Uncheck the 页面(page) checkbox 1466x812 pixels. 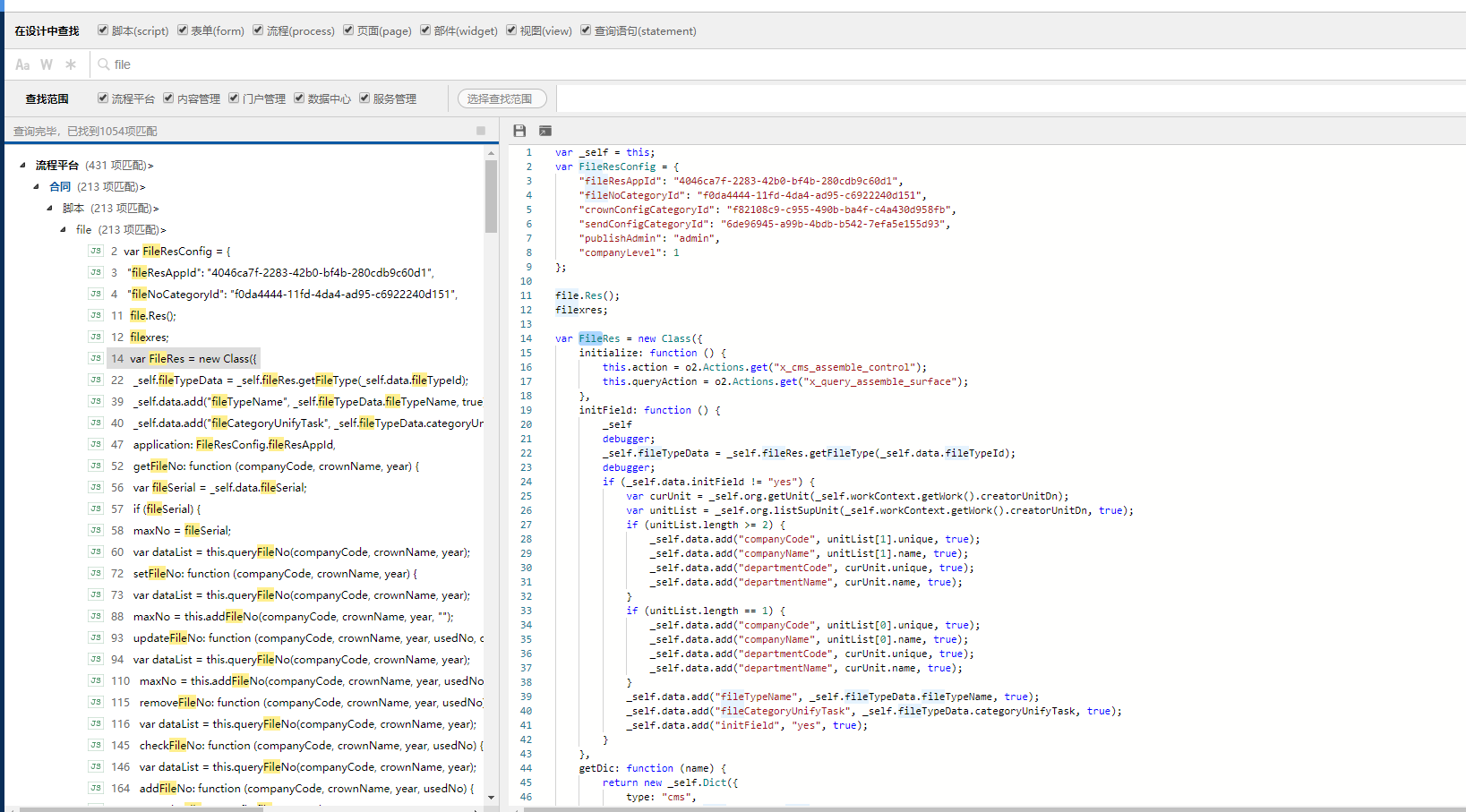click(348, 30)
